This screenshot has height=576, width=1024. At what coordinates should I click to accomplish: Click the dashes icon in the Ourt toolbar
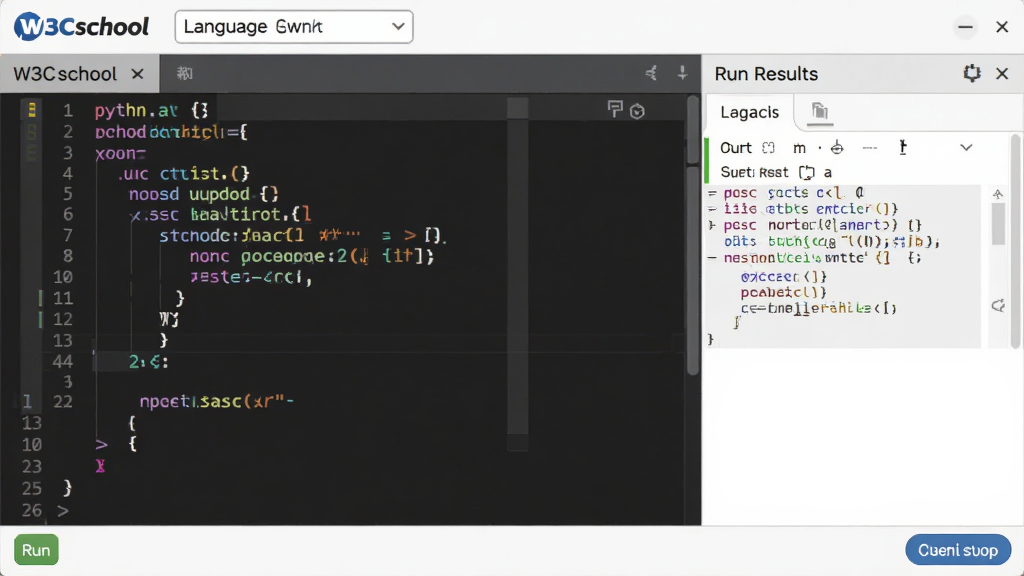(x=870, y=148)
